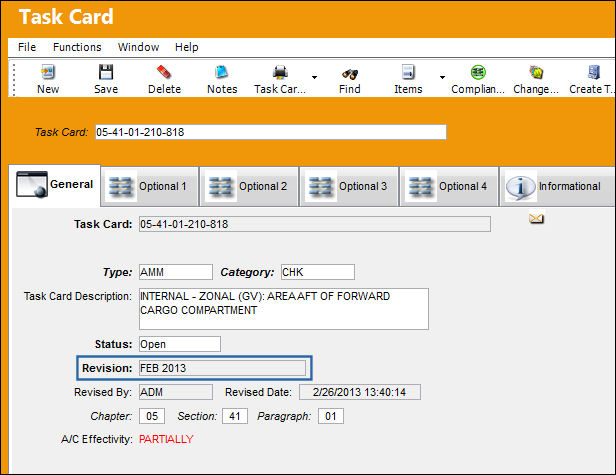Click the Revised Date field
The height and width of the screenshot is (475, 616).
coord(360,392)
